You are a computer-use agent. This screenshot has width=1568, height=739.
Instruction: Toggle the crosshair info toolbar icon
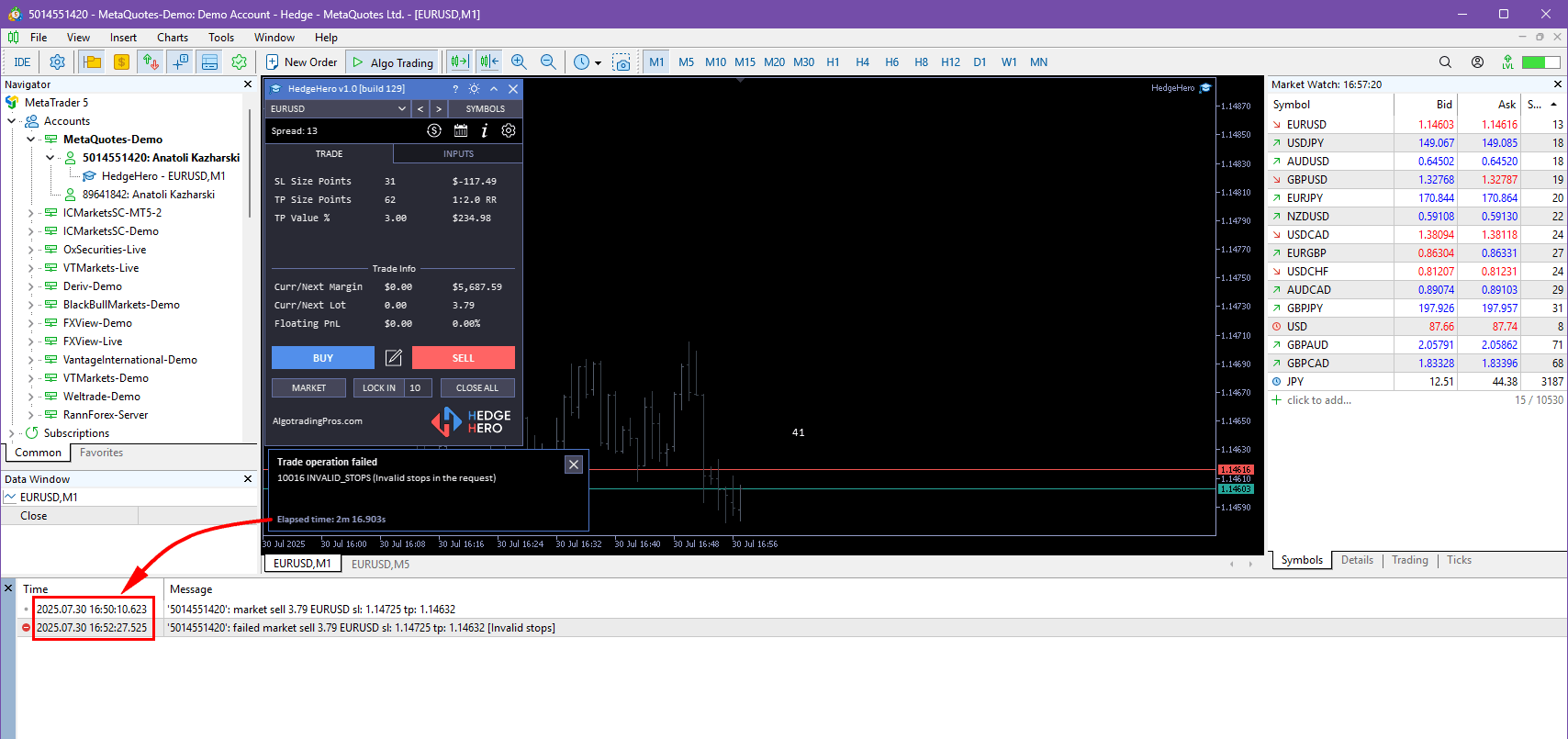(180, 62)
